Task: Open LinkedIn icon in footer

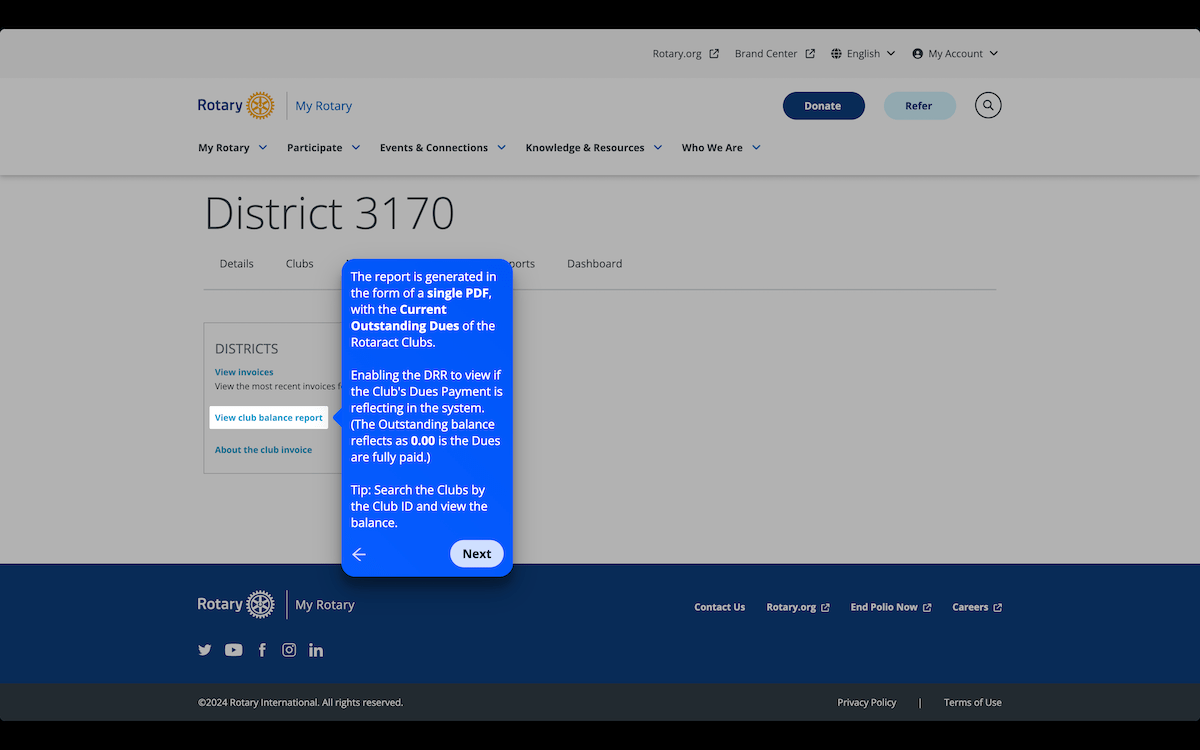Action: coord(316,650)
